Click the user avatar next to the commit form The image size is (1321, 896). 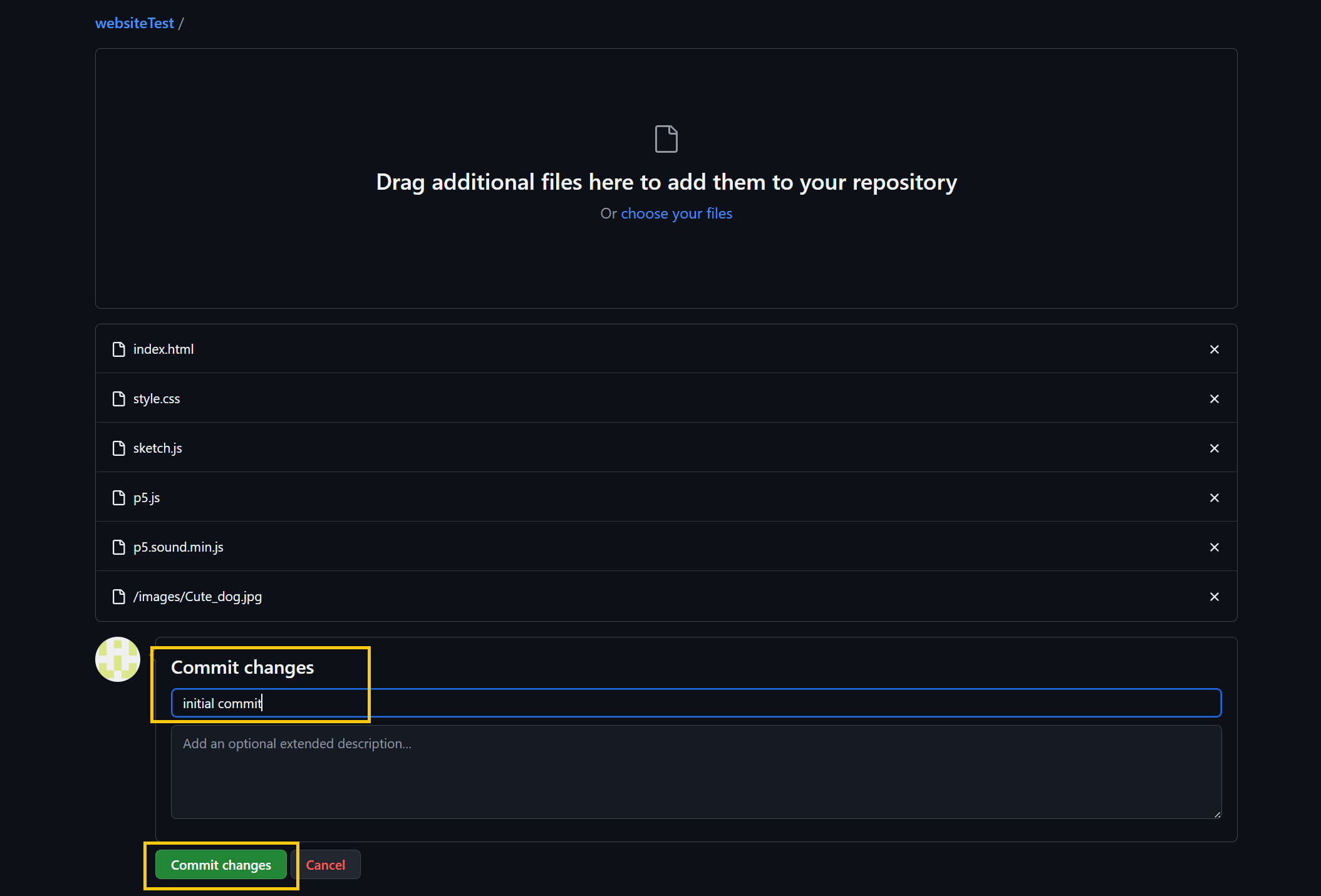pyautogui.click(x=117, y=659)
